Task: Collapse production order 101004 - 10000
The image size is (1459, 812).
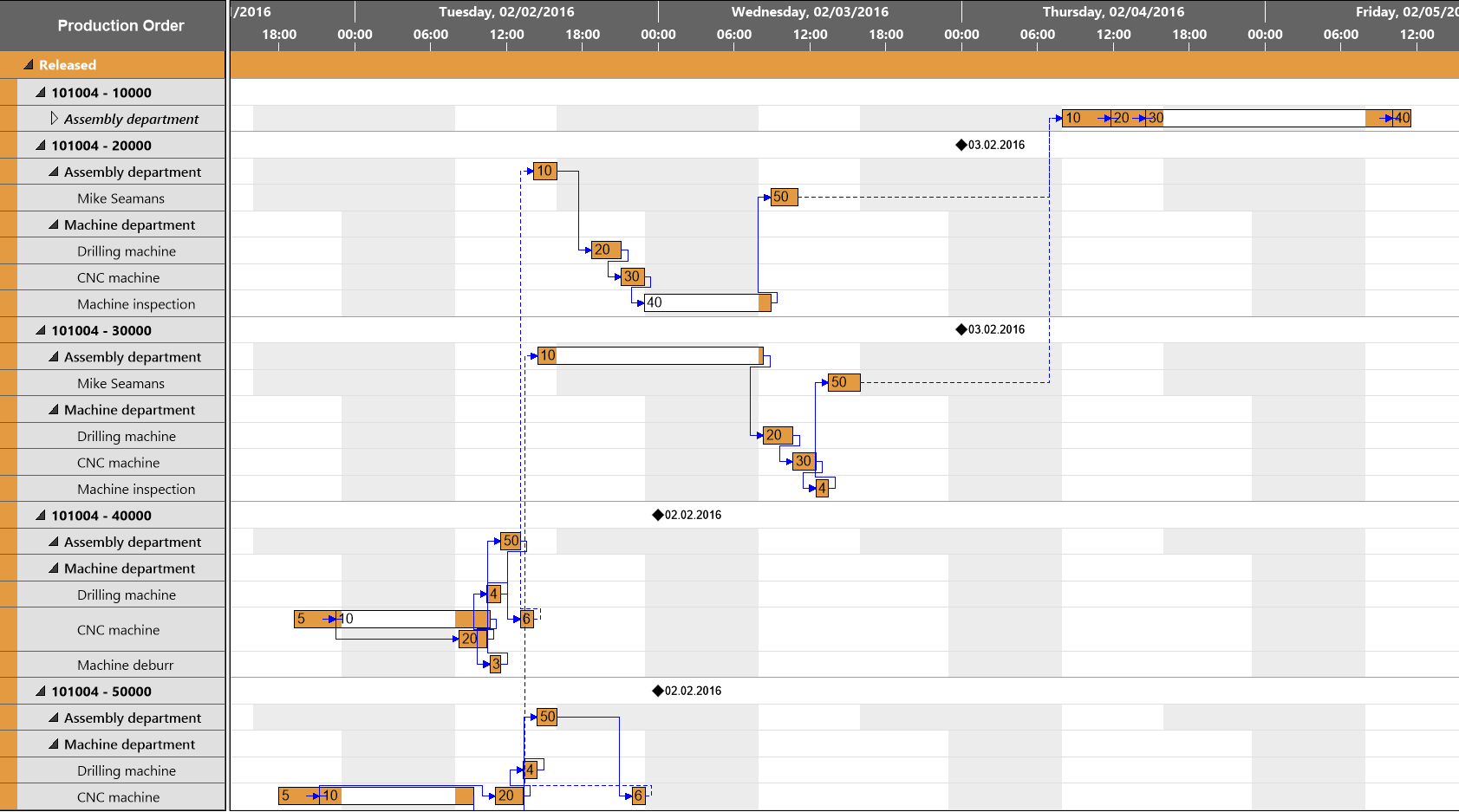Action: click(x=41, y=93)
